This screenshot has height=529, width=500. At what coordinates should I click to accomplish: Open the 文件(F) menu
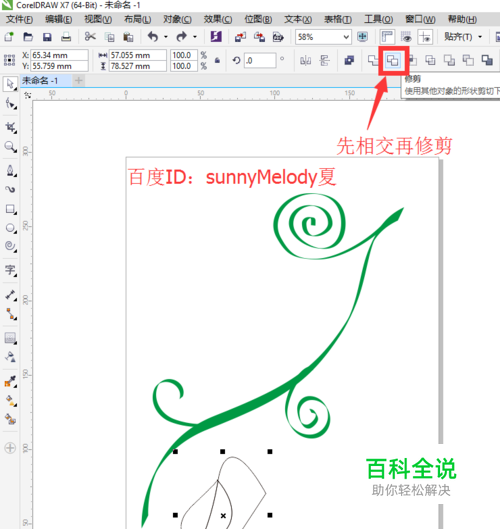coord(19,19)
